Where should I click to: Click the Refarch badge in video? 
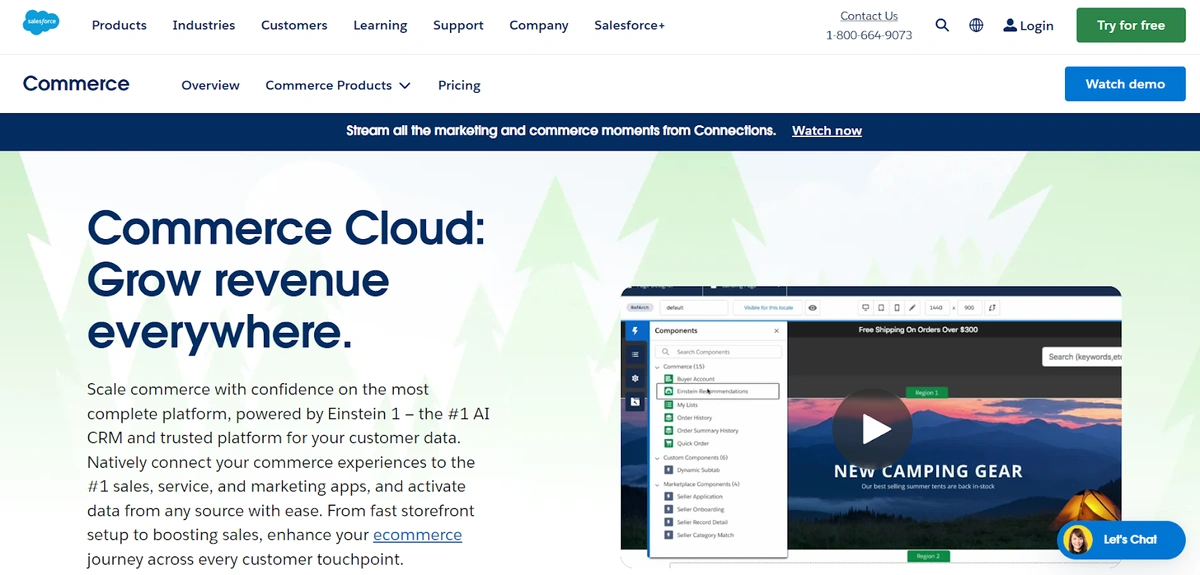(x=640, y=308)
